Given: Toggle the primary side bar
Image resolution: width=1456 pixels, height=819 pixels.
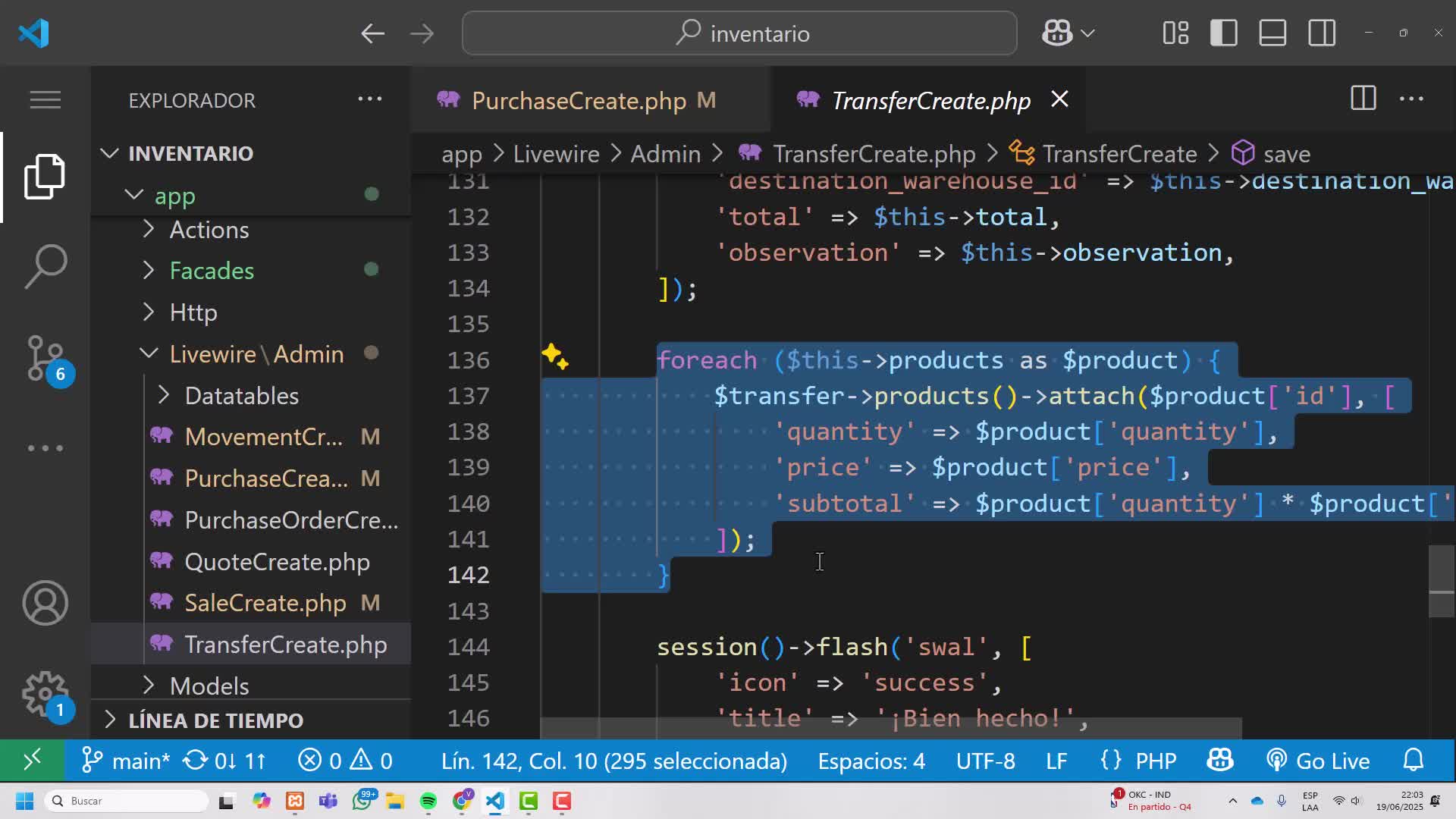Looking at the screenshot, I should coord(1224,33).
